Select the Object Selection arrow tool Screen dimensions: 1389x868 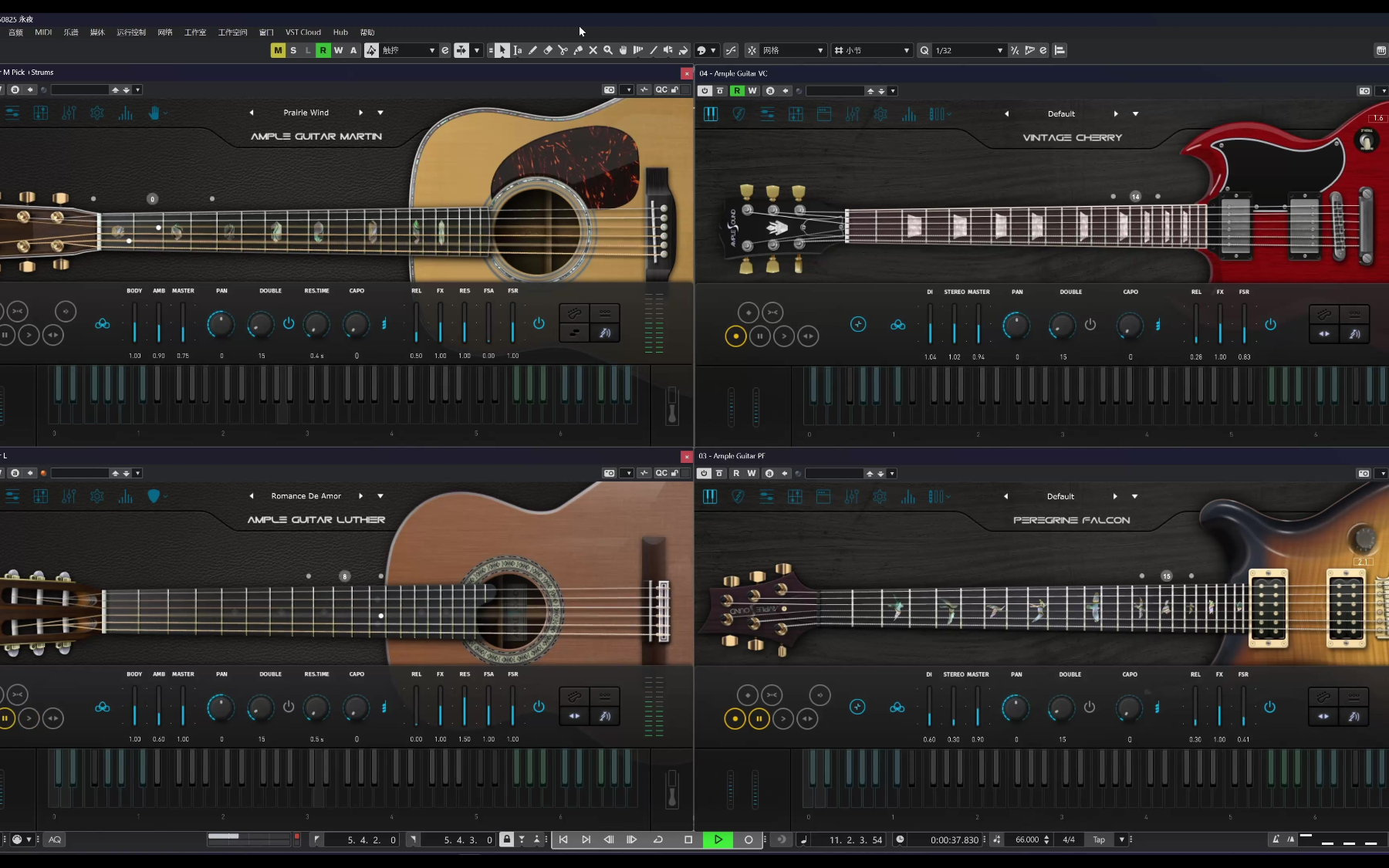(502, 50)
